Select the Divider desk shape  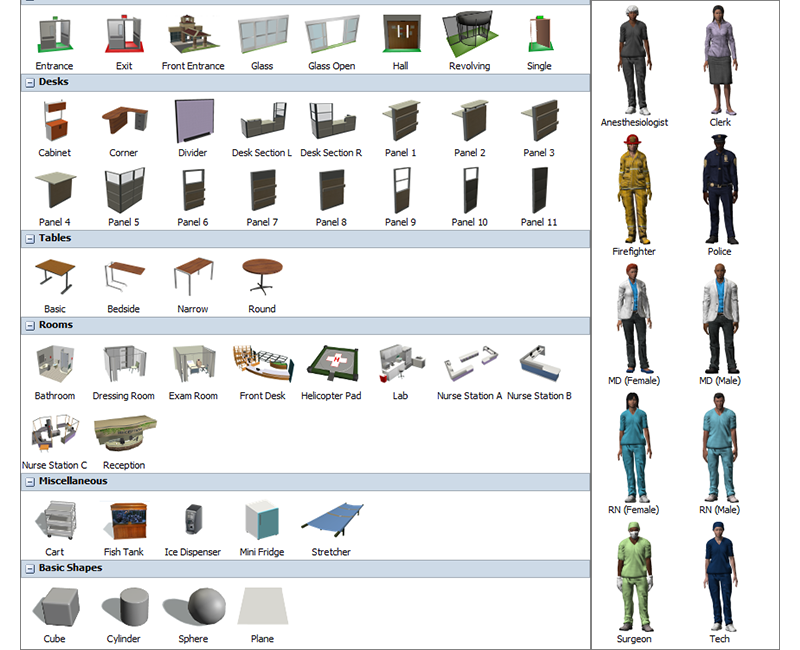[193, 120]
